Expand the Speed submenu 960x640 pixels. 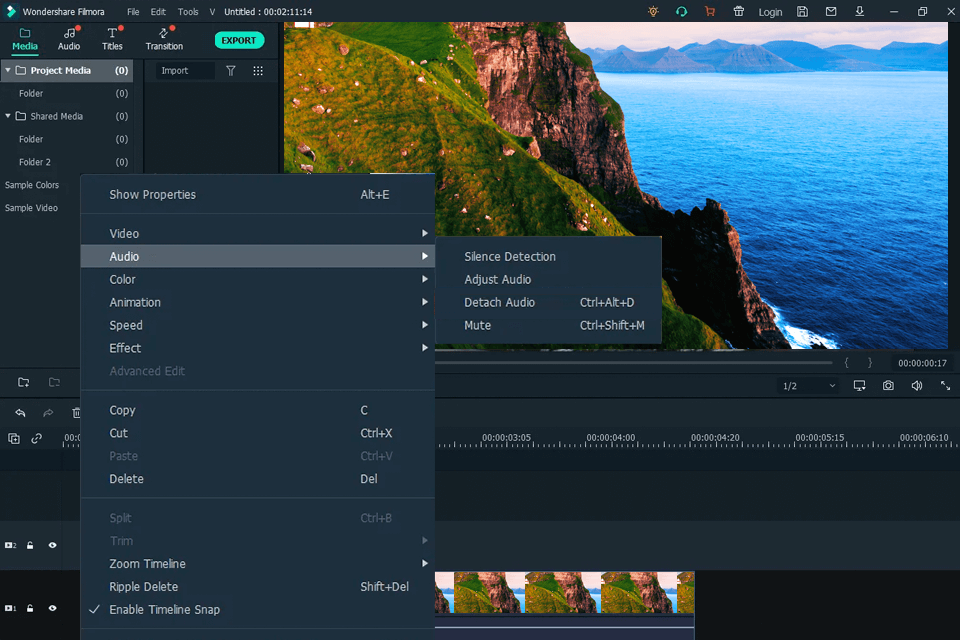pos(258,325)
